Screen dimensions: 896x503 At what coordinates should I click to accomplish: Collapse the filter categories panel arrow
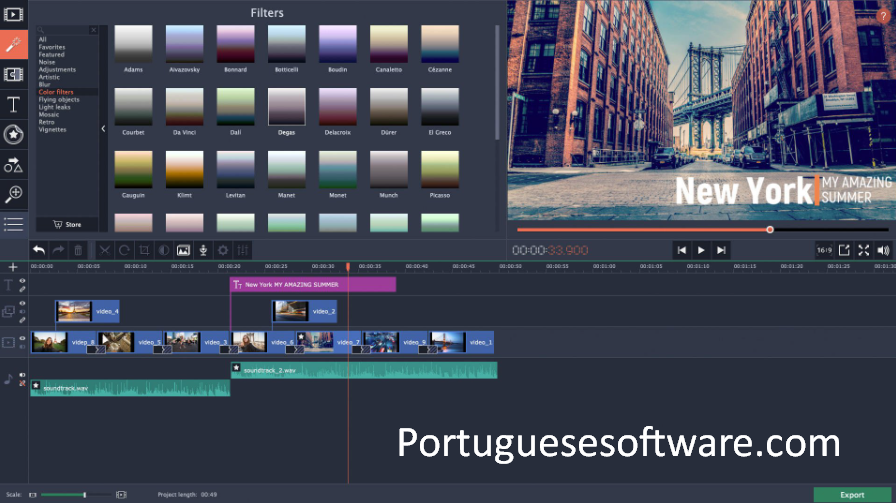click(x=103, y=129)
